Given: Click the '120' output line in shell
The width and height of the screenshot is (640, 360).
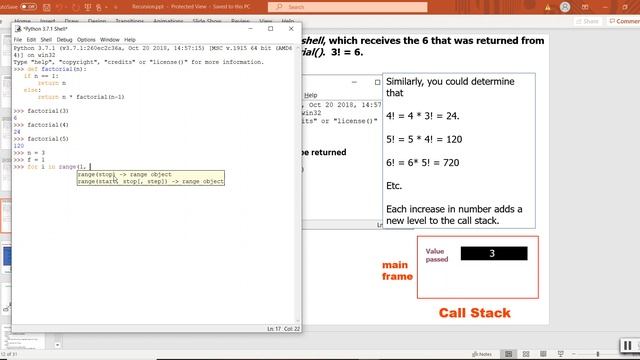Looking at the screenshot, I should tap(19, 146).
